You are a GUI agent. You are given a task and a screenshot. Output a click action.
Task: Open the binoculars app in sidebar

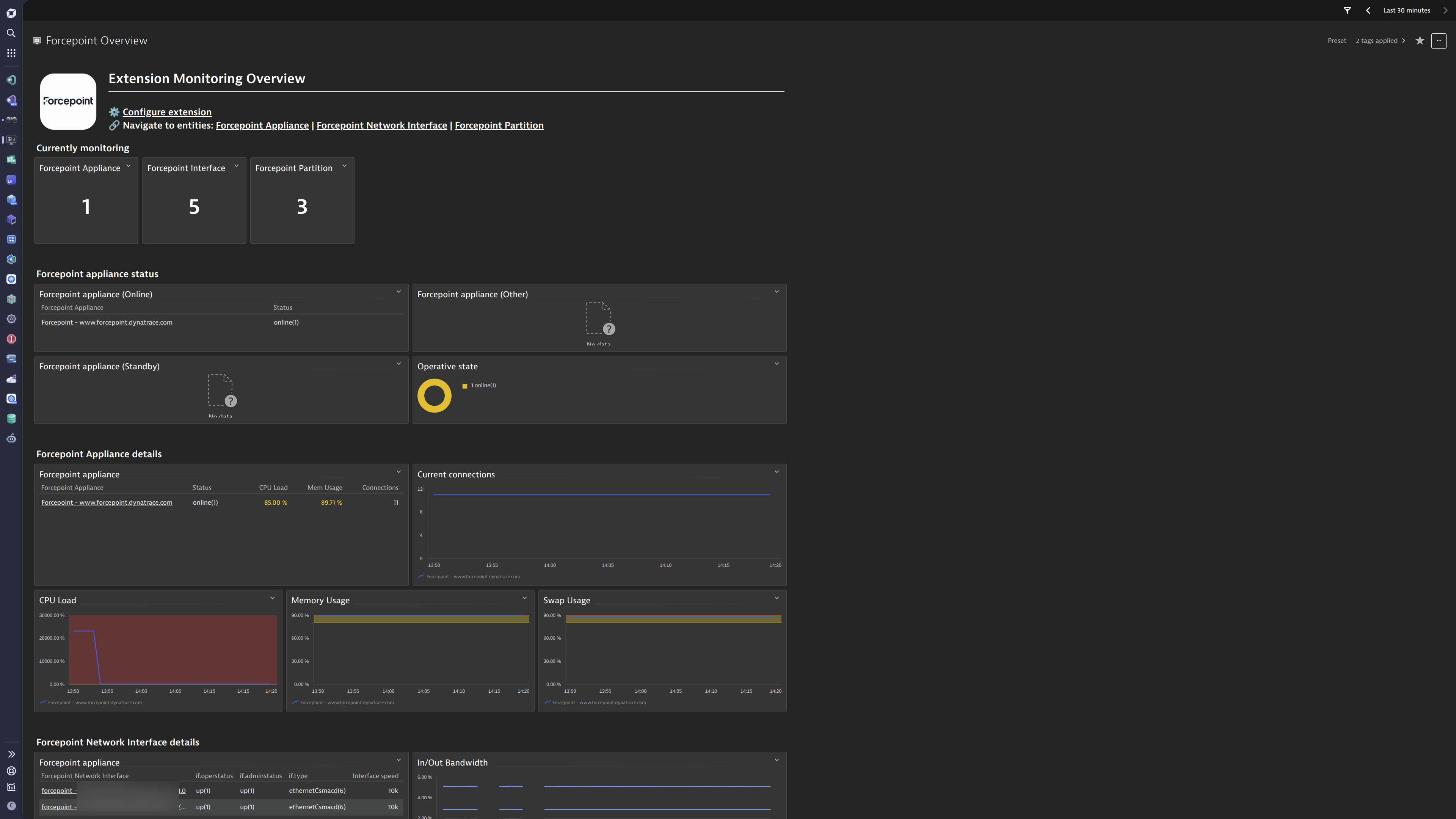[11, 120]
